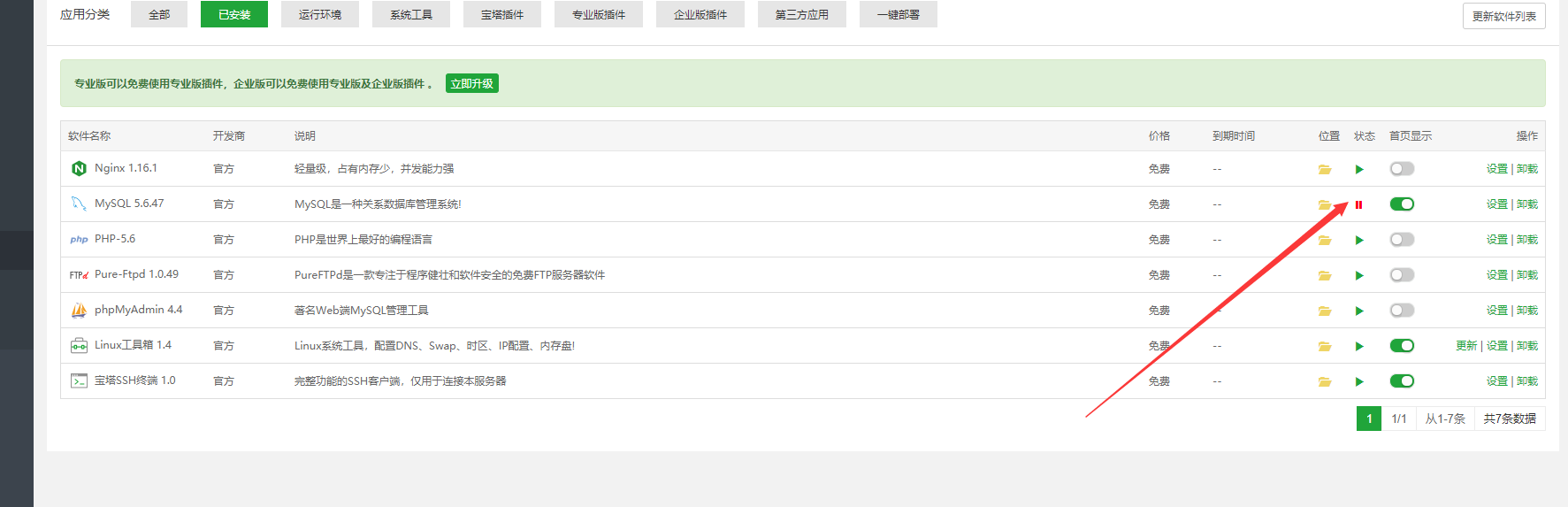Click the 立即升级 upgrade button
The height and width of the screenshot is (507, 1568).
tap(472, 83)
